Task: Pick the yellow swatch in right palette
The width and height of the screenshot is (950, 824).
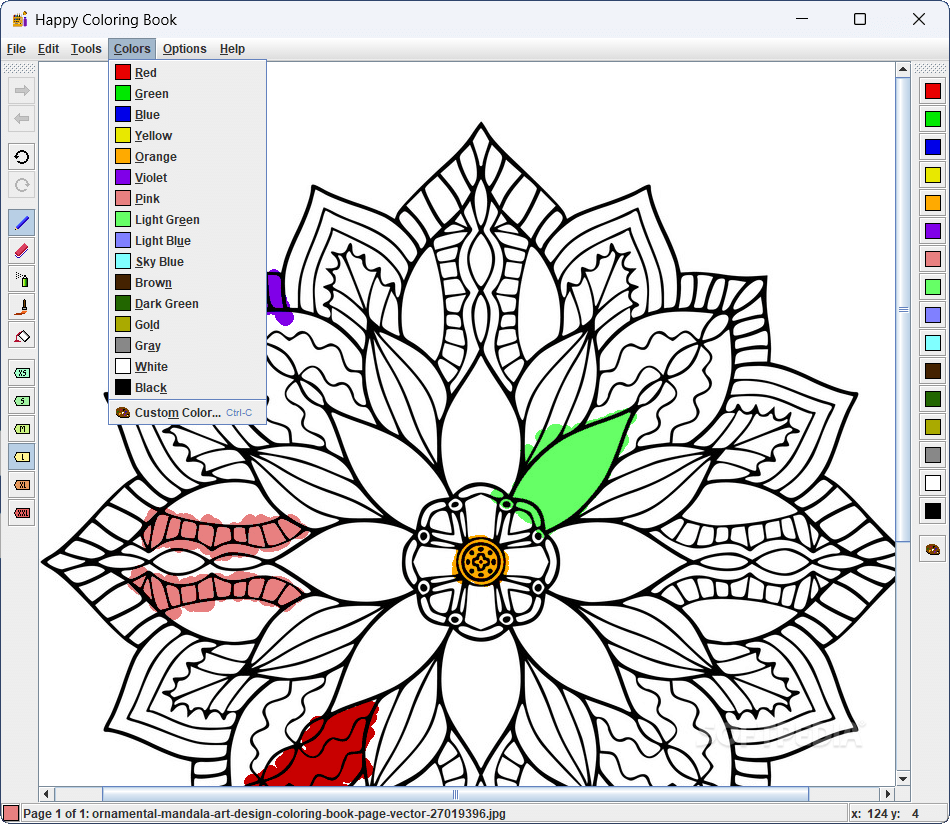Action: pyautogui.click(x=932, y=175)
